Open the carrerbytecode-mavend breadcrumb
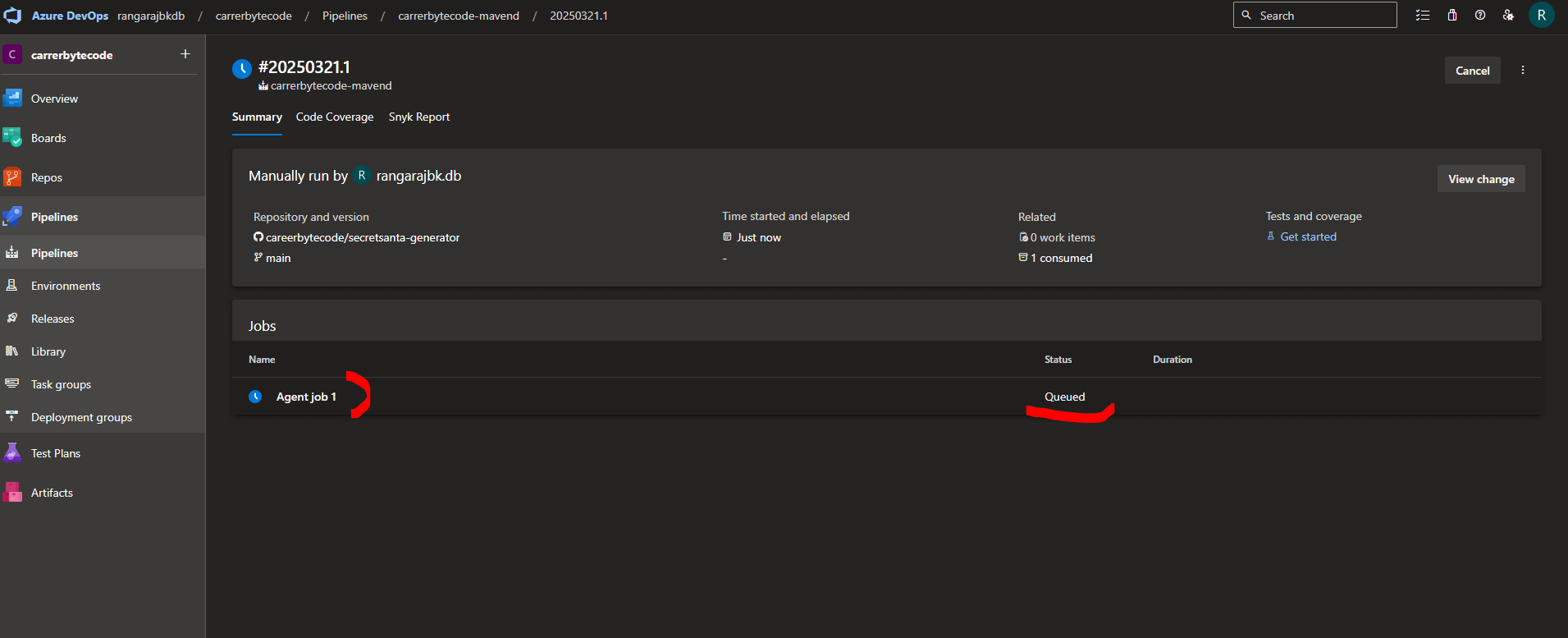This screenshot has height=638, width=1568. point(459,16)
